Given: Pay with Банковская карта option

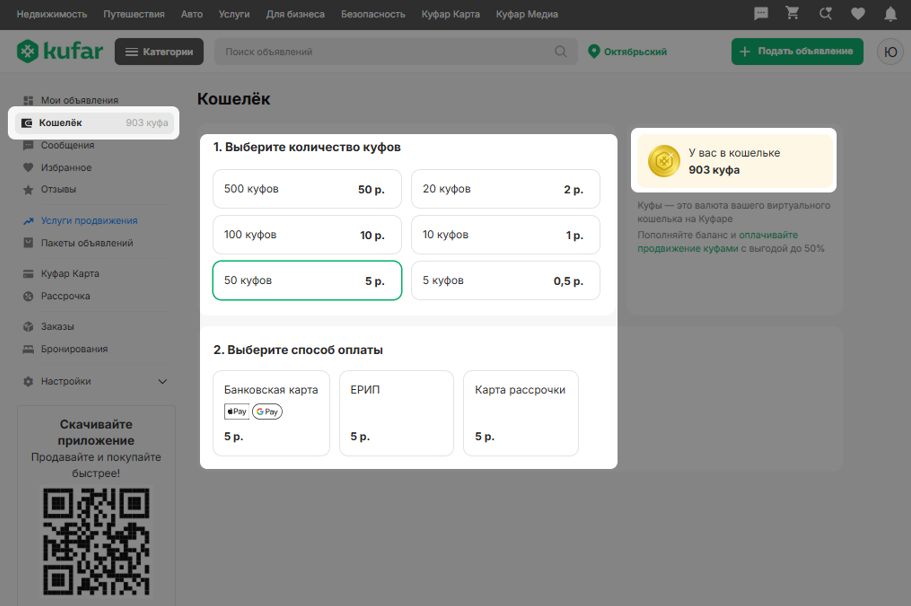Looking at the screenshot, I should tap(271, 413).
